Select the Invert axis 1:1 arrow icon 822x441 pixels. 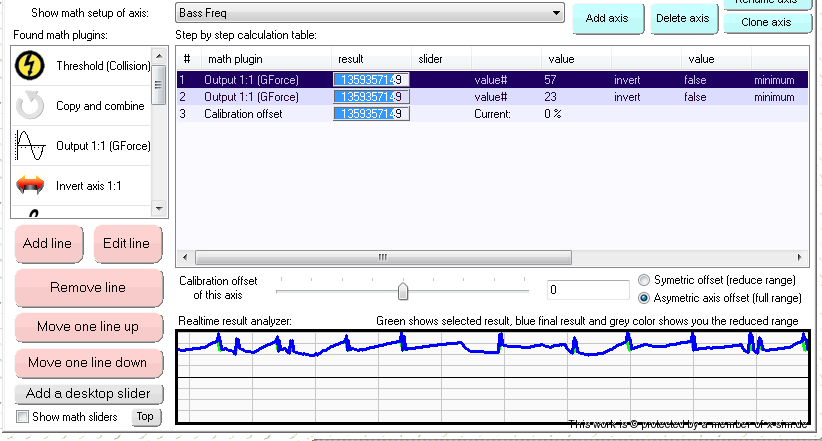[32, 185]
